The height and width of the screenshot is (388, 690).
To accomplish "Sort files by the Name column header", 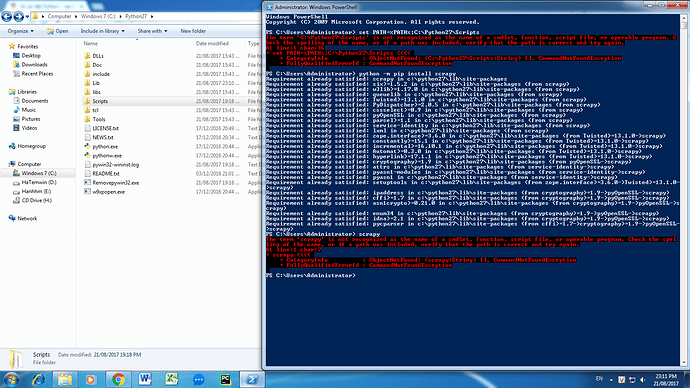I will click(x=137, y=44).
